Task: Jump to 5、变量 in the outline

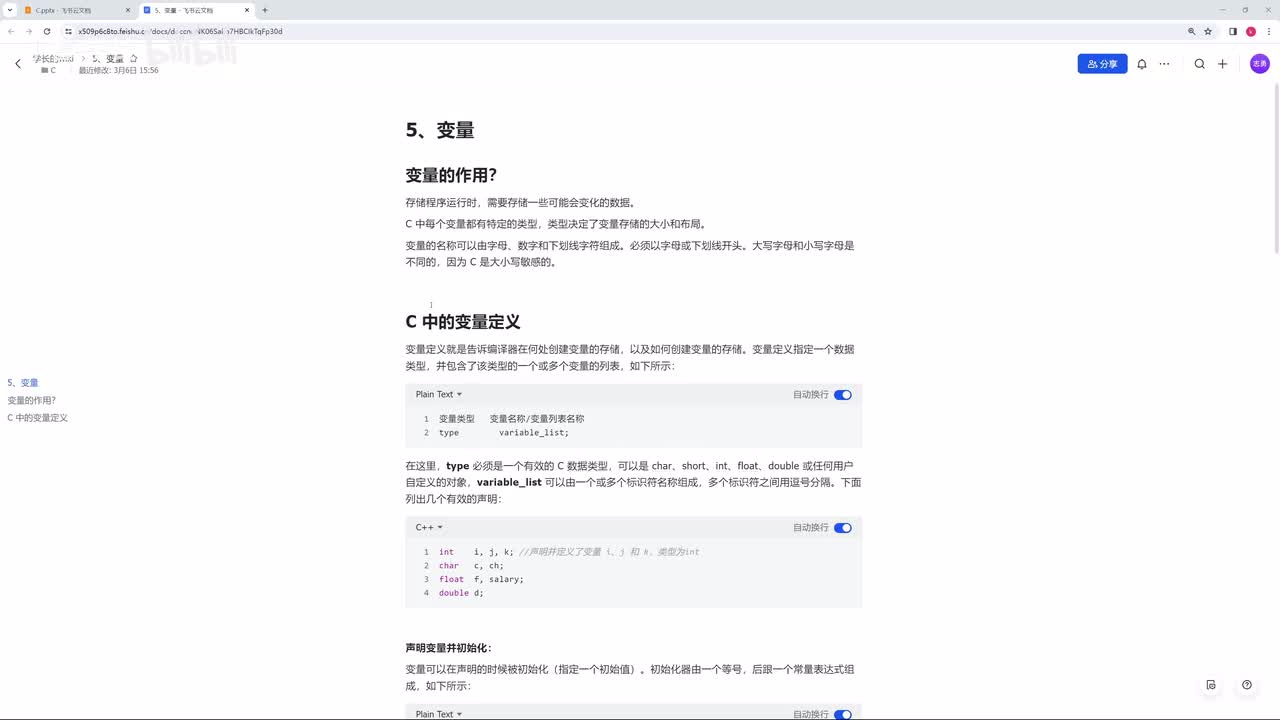Action: 23,383
